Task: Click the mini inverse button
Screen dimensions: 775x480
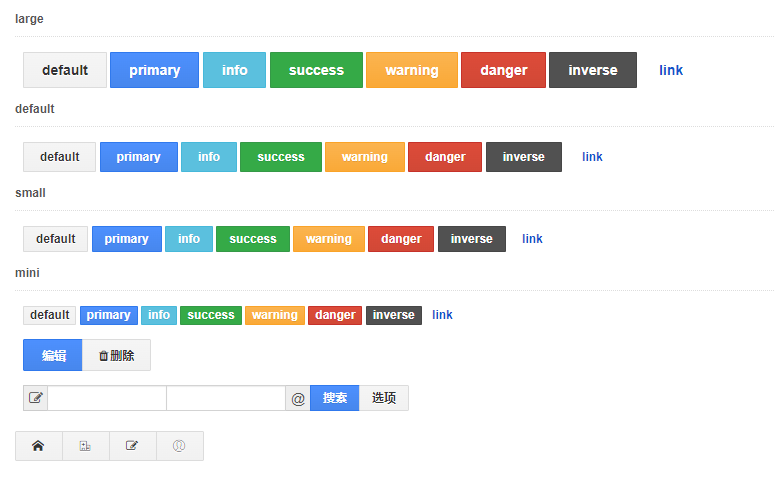Action: pos(393,315)
